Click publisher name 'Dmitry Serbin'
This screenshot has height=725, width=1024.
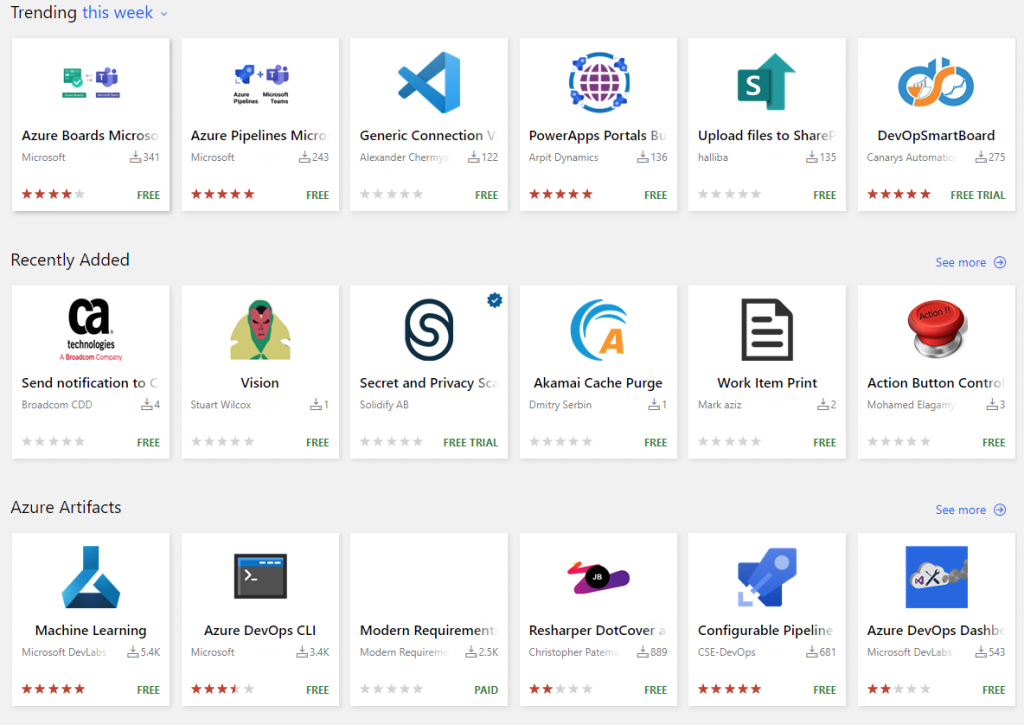[560, 405]
